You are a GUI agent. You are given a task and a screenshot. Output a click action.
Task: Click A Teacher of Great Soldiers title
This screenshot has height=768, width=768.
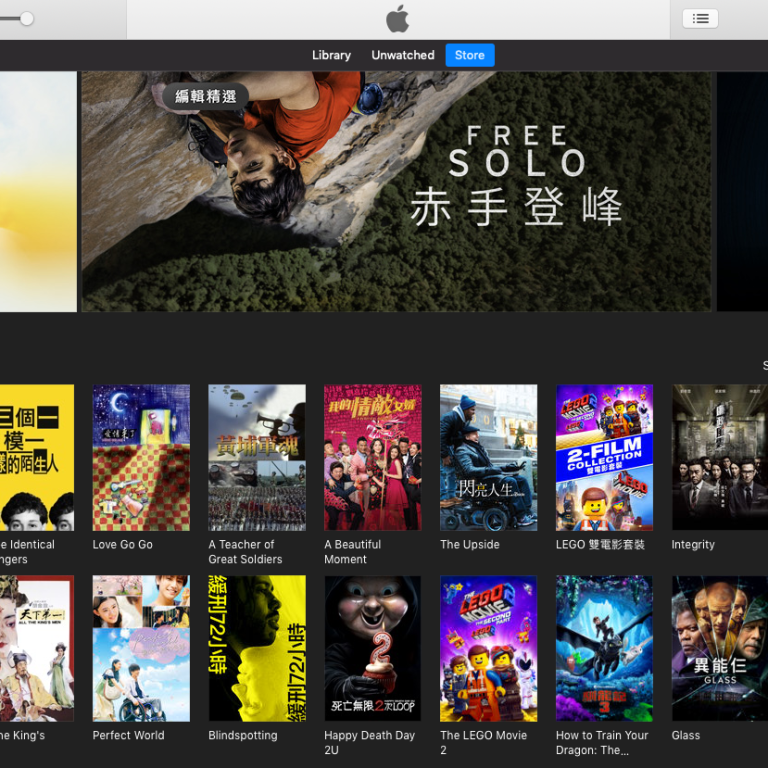(245, 552)
